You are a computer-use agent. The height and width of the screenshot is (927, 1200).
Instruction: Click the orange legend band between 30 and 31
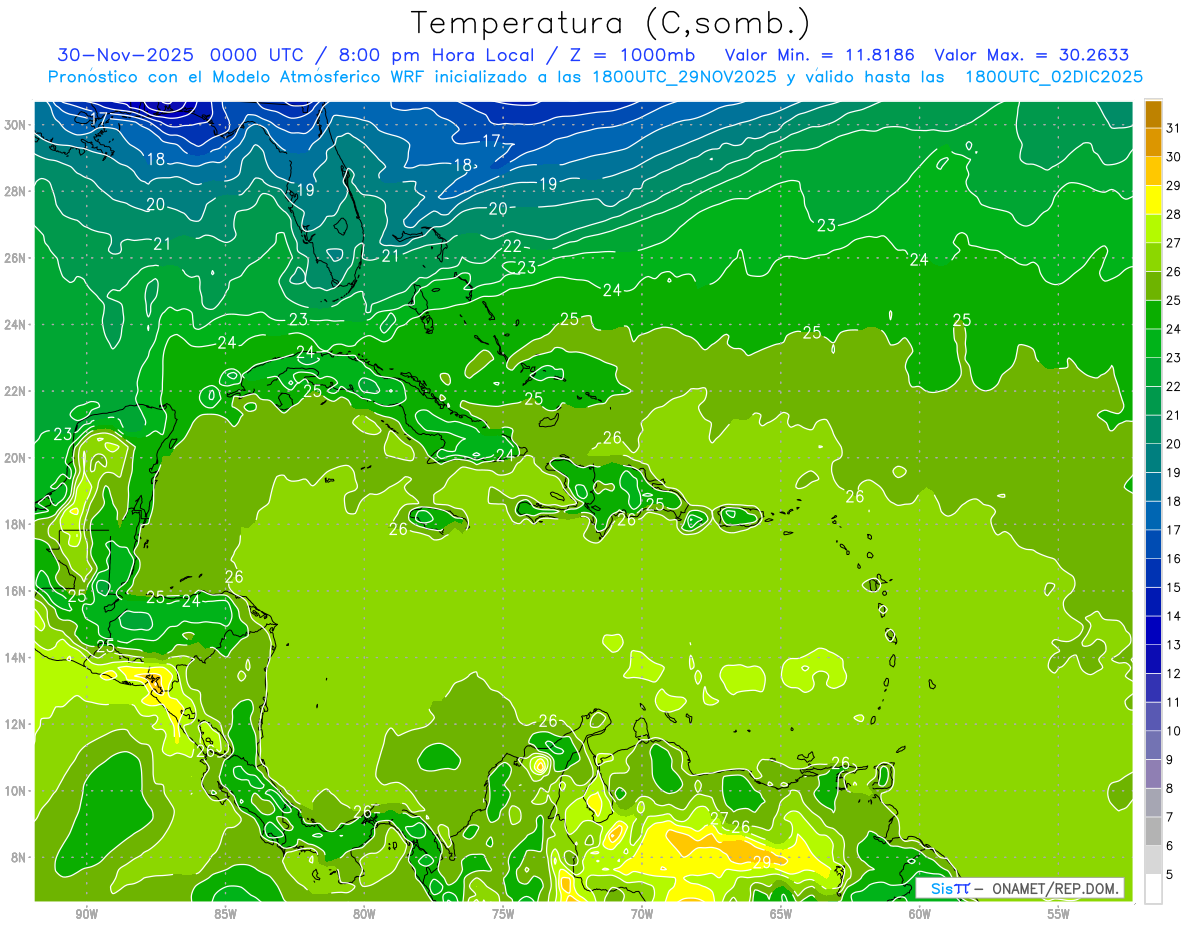click(x=1153, y=142)
